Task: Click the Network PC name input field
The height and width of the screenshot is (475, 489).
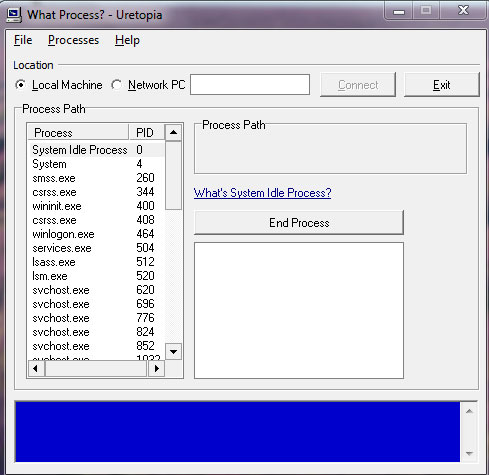Action: tap(250, 85)
